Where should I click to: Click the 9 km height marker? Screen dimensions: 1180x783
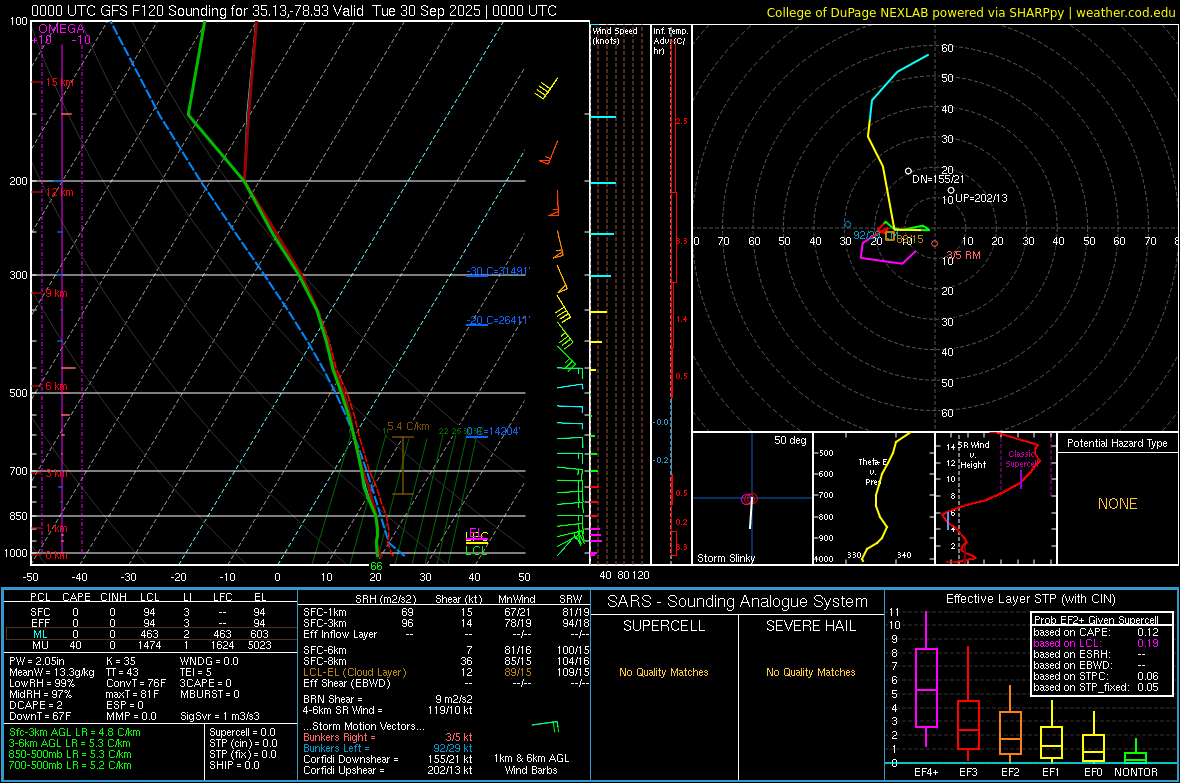pos(56,293)
